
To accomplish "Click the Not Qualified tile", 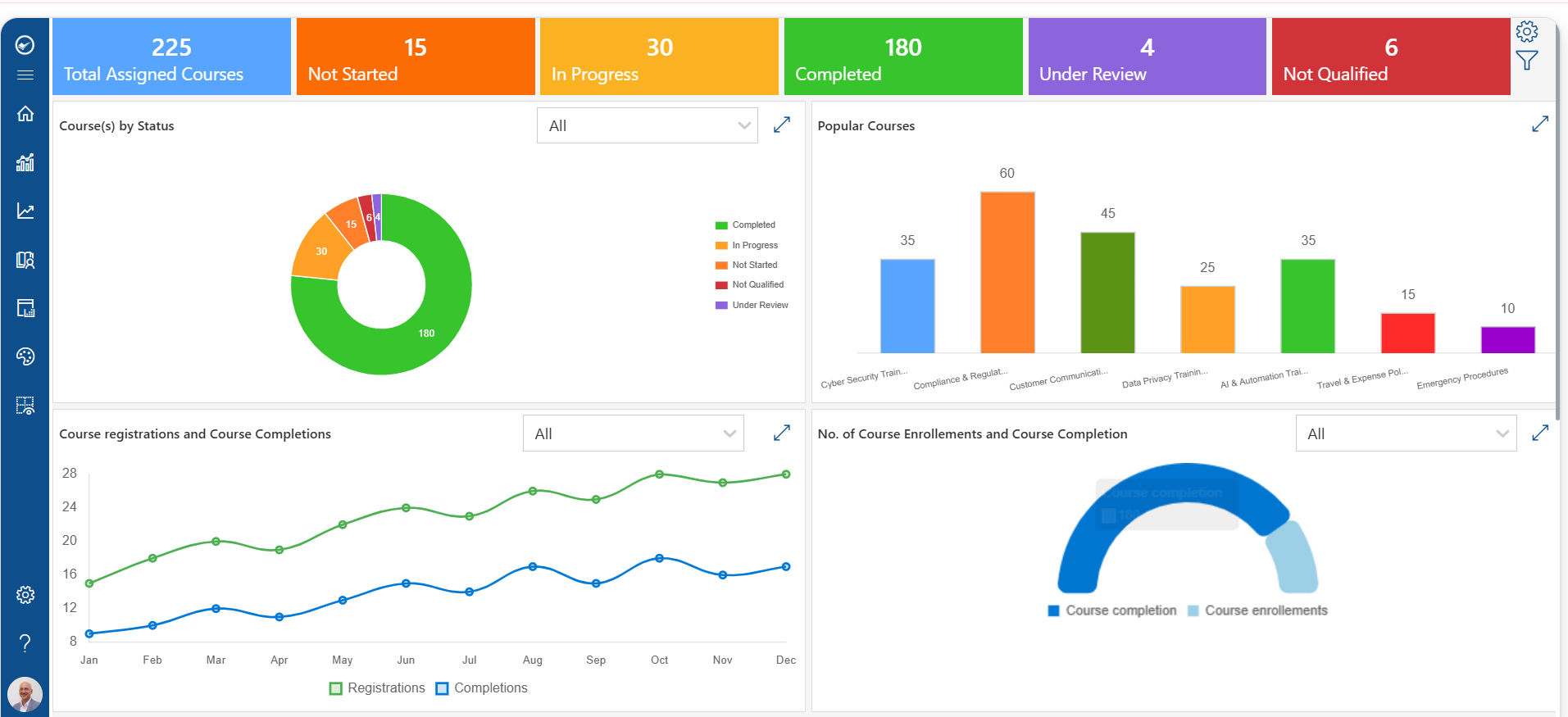I will point(1391,57).
